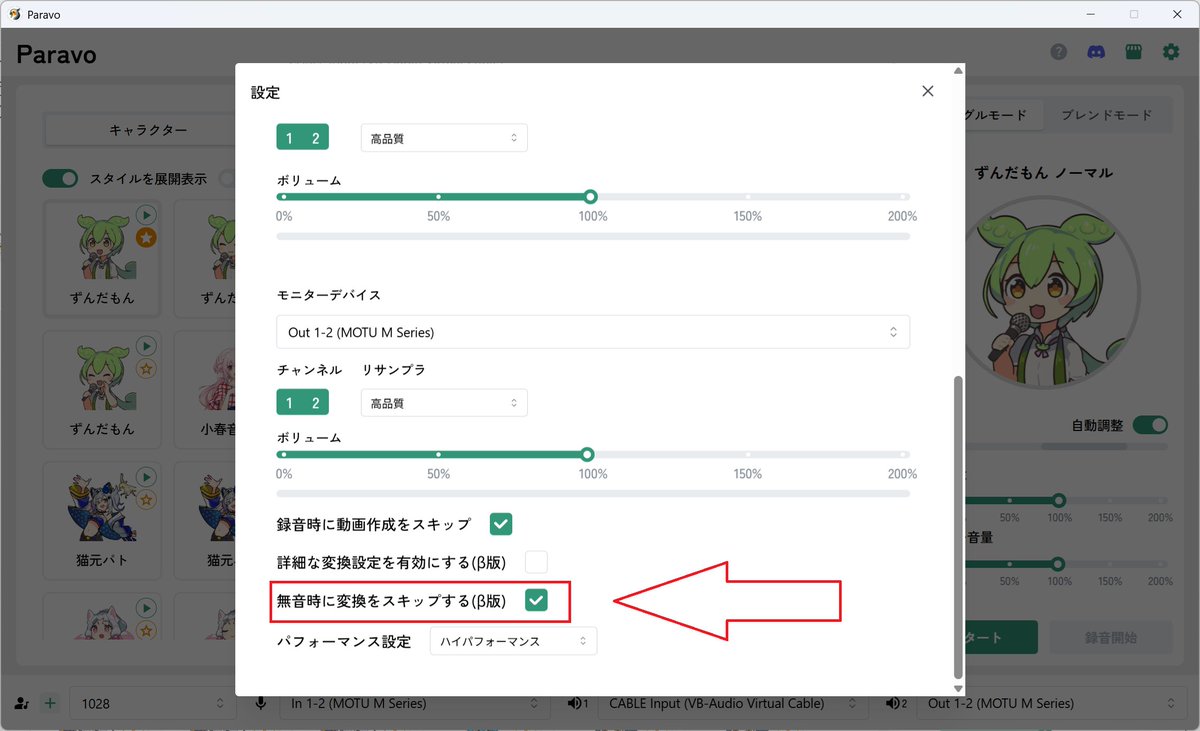
Task: Close the 設定 dialog with the X
Action: coord(928,91)
